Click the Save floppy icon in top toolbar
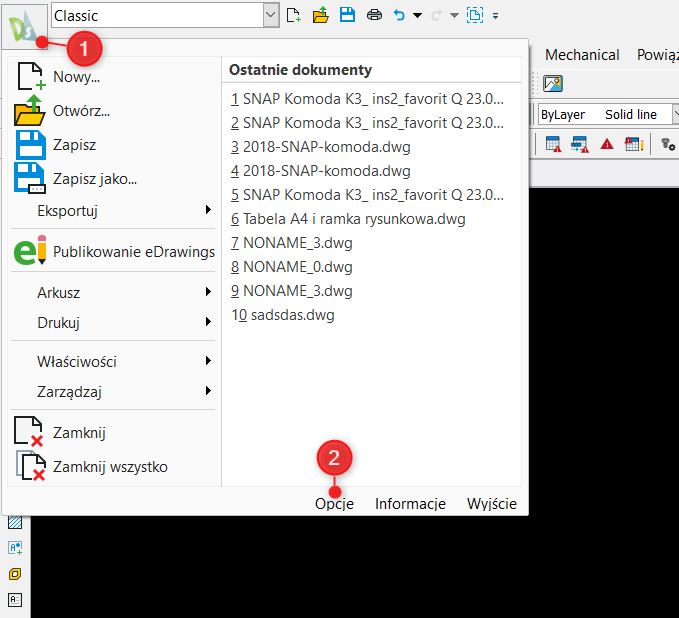Image resolution: width=679 pixels, height=618 pixels. 347,15
